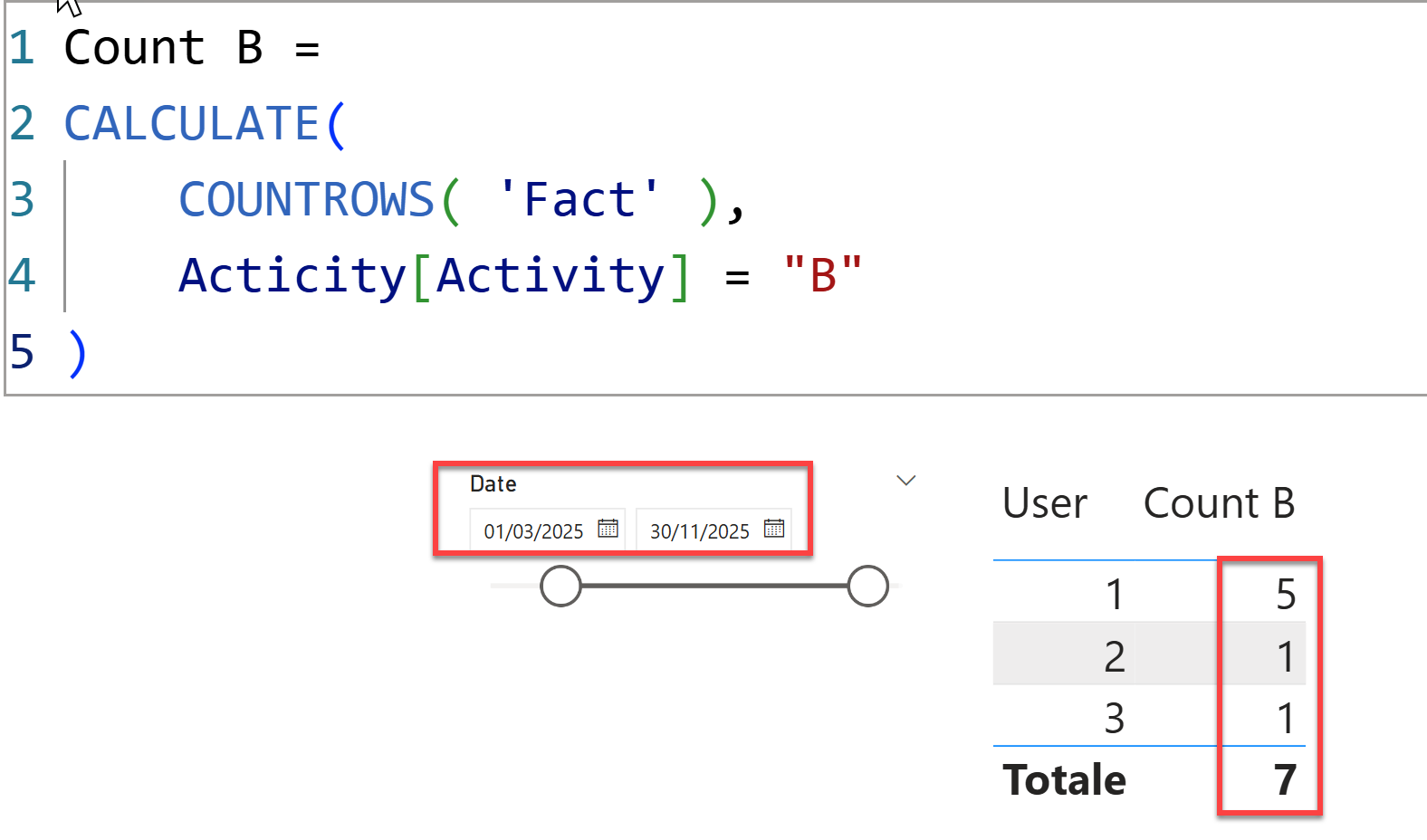Click the total value 7

click(x=1286, y=780)
